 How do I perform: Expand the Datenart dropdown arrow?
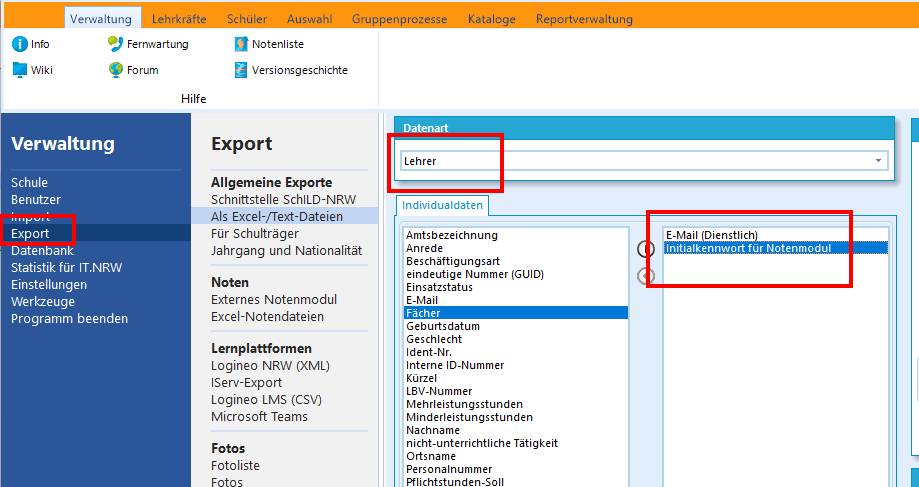pyautogui.click(x=878, y=161)
